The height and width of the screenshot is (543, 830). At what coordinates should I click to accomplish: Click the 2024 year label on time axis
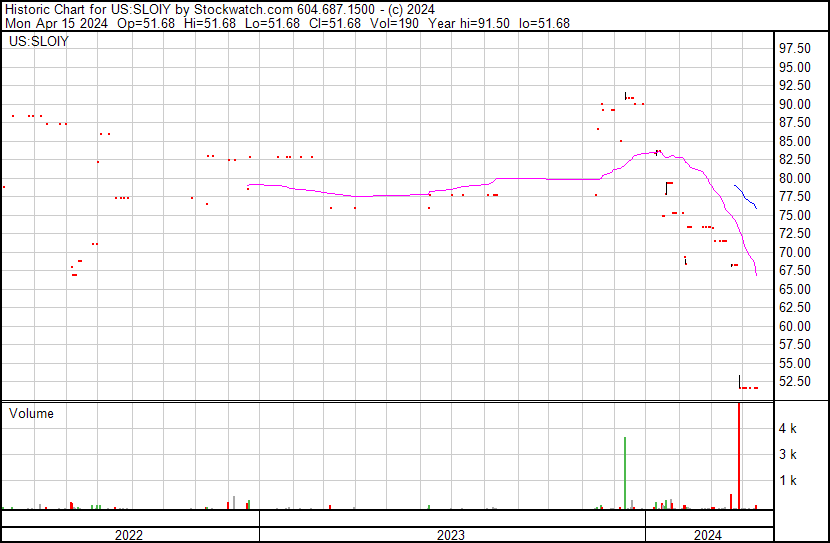(x=708, y=535)
